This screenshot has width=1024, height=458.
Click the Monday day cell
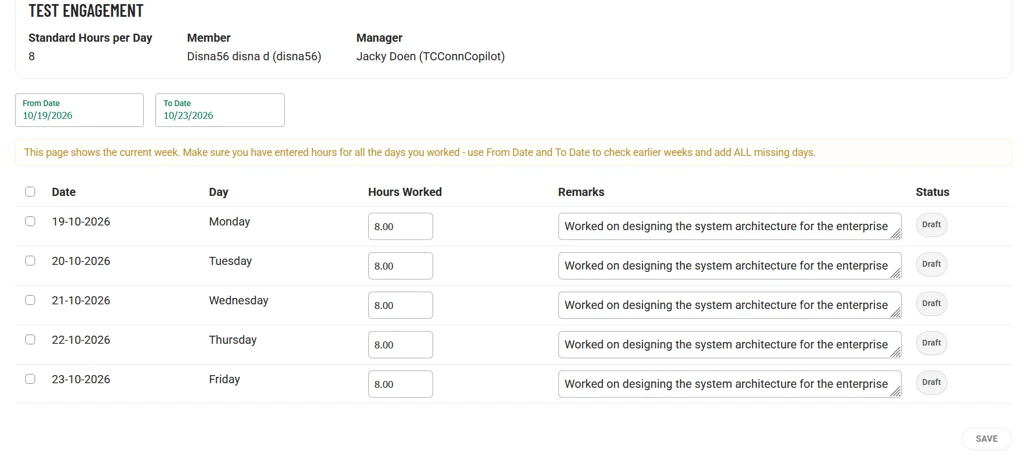229,221
